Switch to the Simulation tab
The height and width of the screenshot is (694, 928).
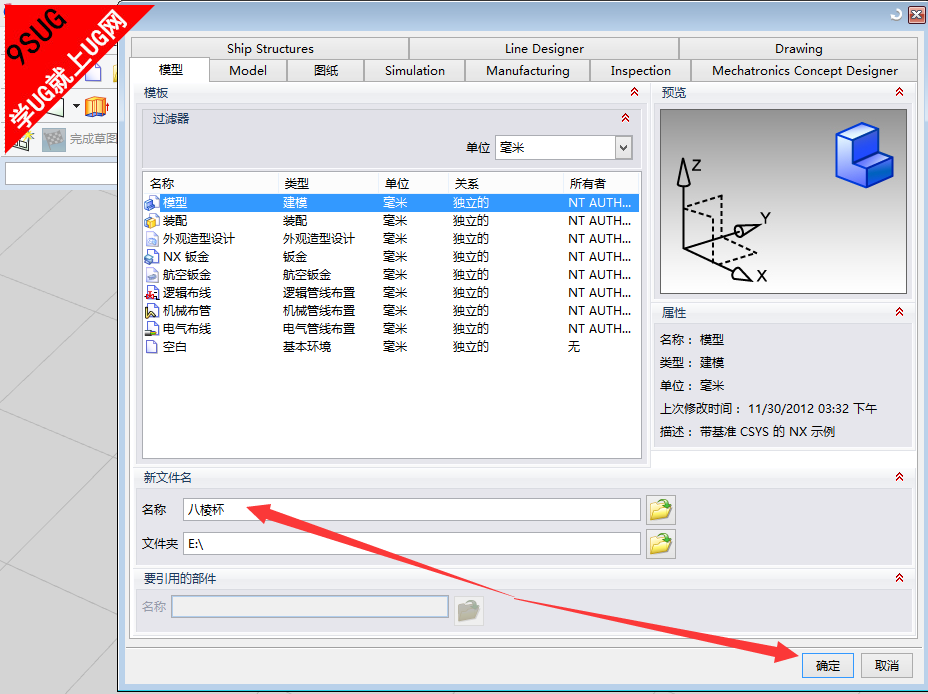[414, 70]
